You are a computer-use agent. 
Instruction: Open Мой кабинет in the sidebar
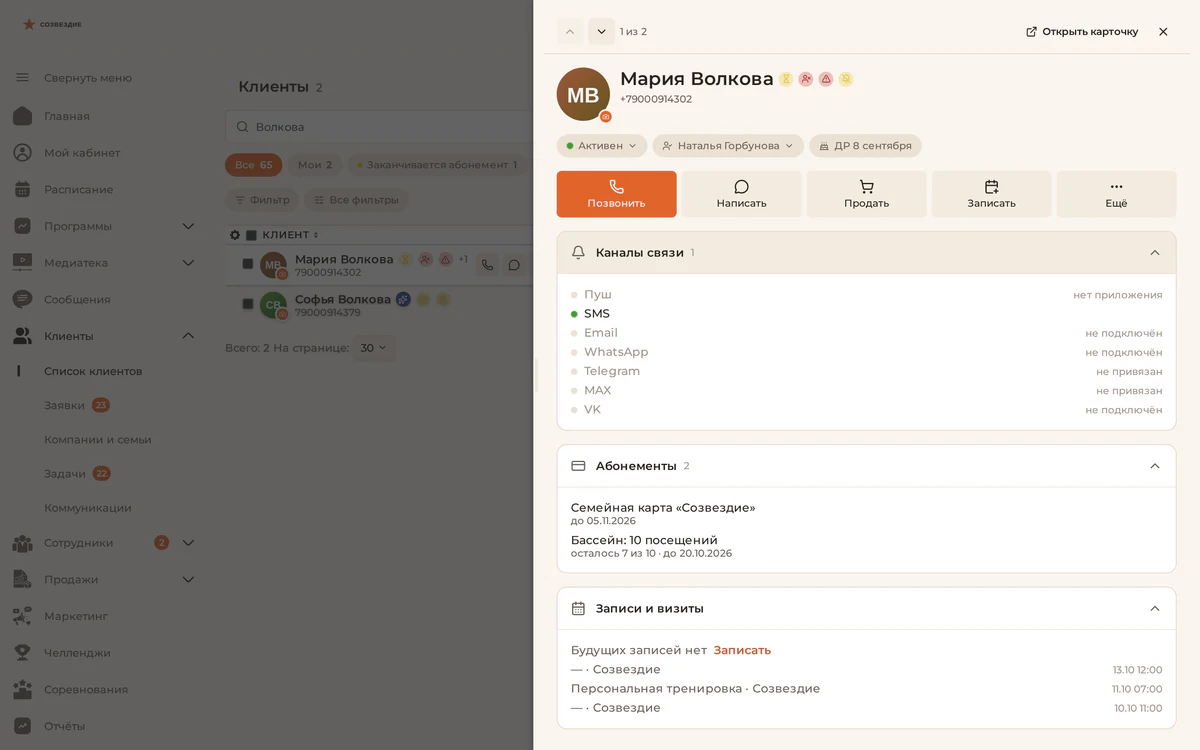[x=82, y=153]
